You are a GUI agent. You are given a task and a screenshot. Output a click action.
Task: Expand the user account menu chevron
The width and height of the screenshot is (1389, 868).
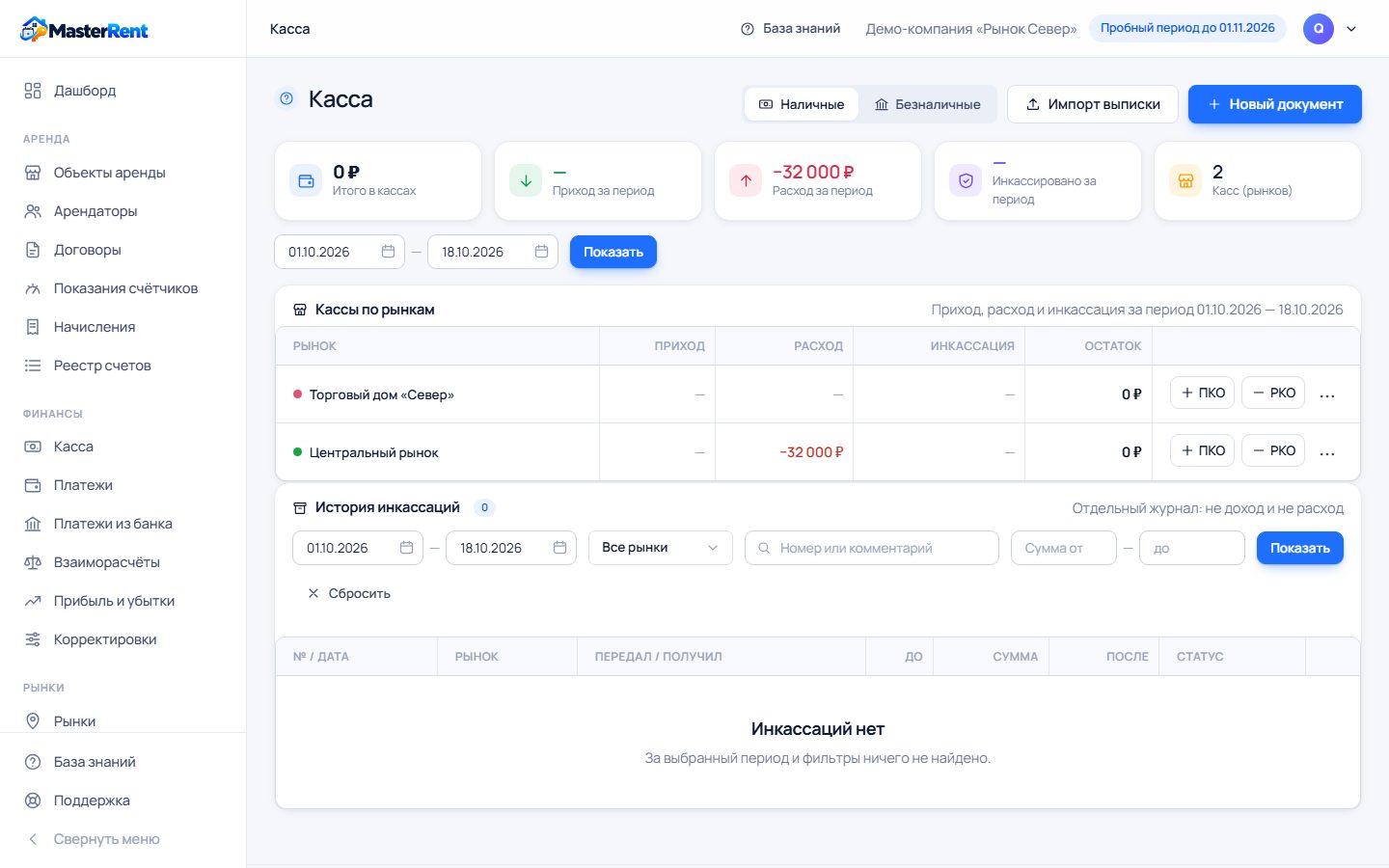pos(1351,29)
